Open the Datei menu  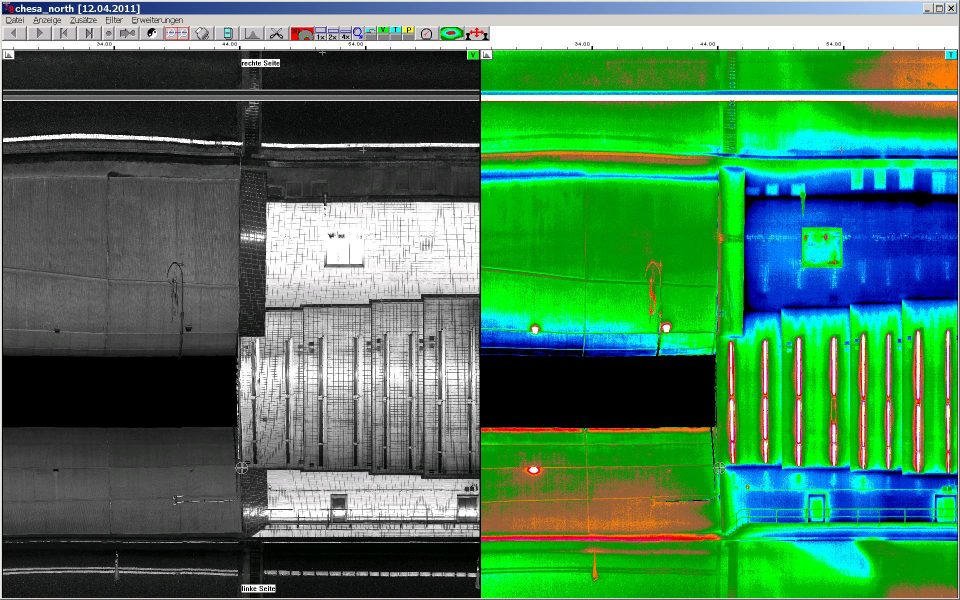click(x=15, y=20)
